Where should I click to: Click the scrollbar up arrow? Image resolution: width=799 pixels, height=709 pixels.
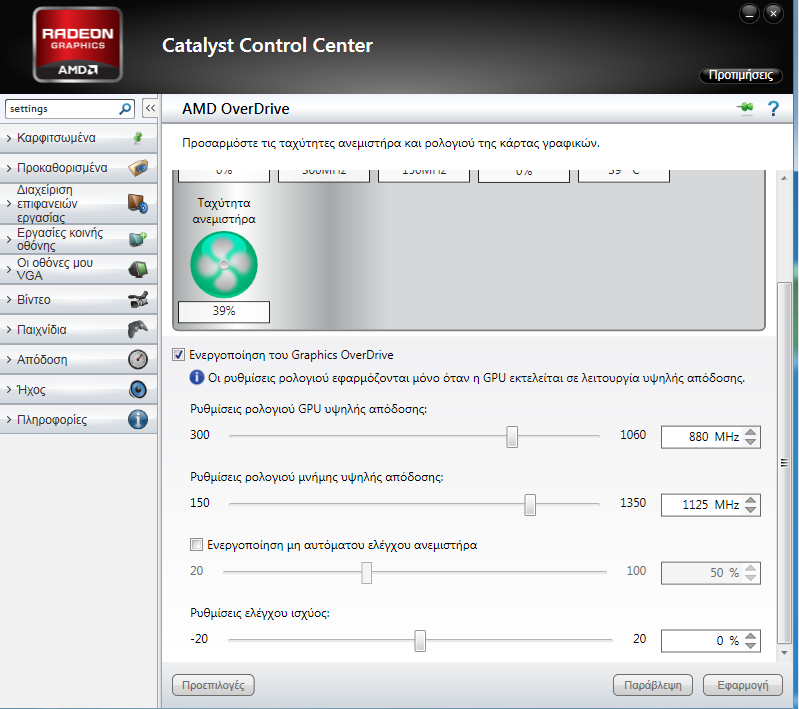point(784,178)
